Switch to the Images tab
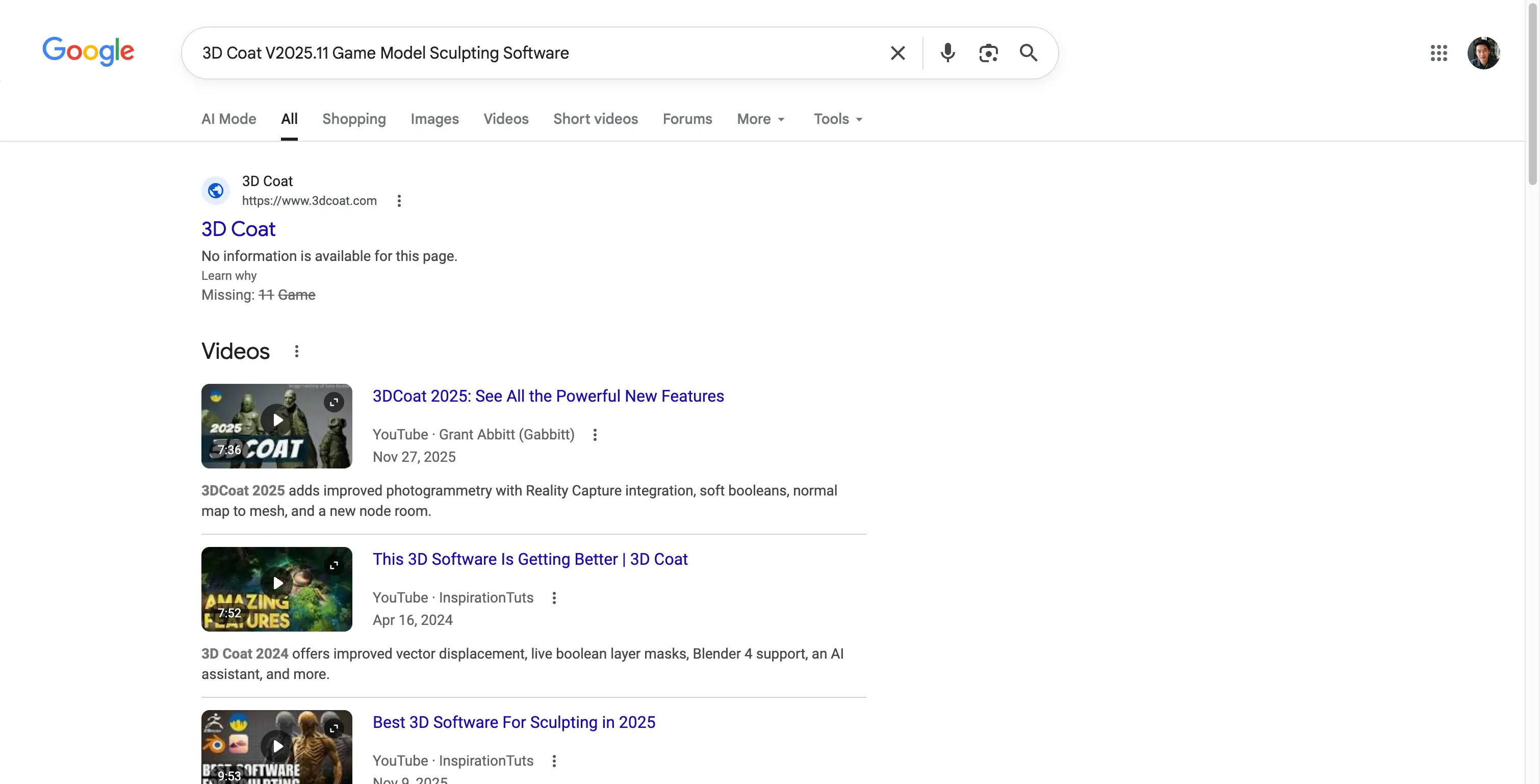 point(434,119)
